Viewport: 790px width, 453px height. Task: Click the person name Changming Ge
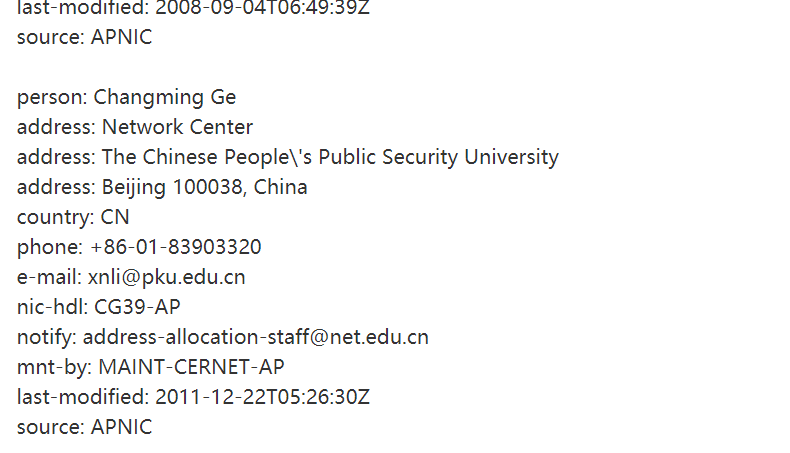(x=165, y=98)
